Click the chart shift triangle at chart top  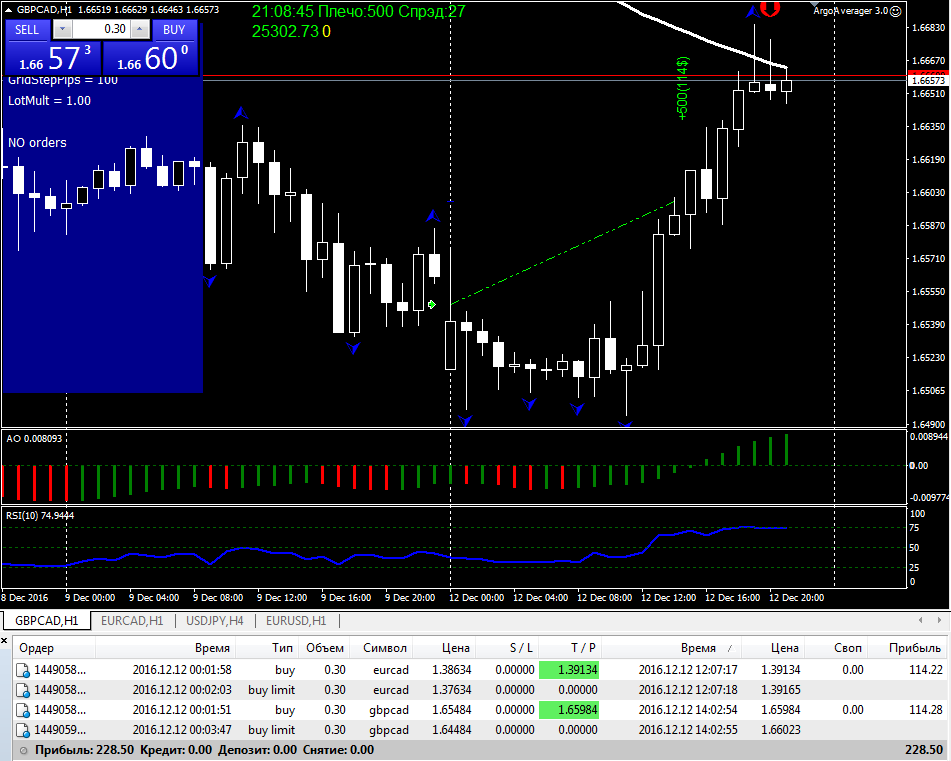click(815, 4)
